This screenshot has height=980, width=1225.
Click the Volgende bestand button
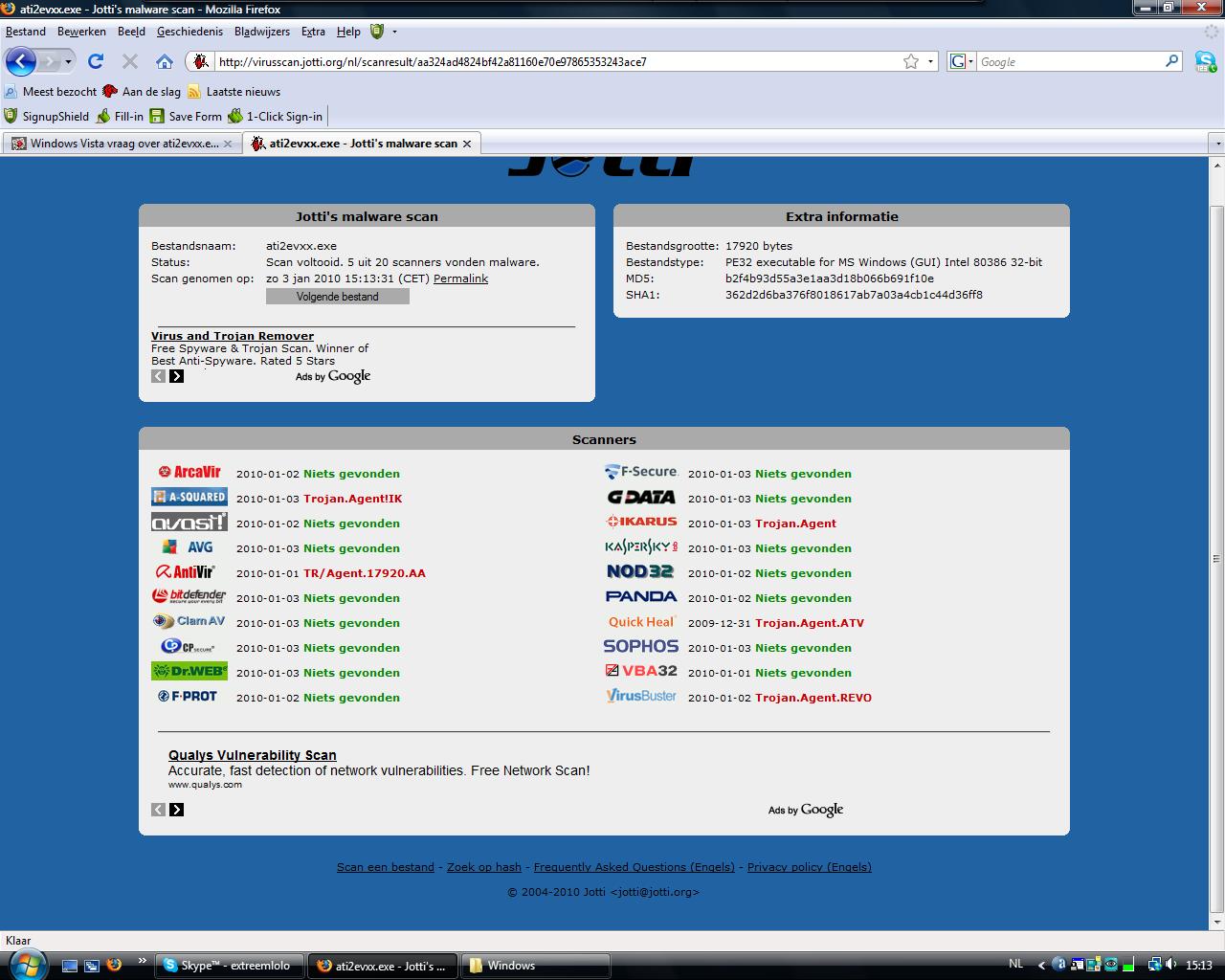point(338,297)
